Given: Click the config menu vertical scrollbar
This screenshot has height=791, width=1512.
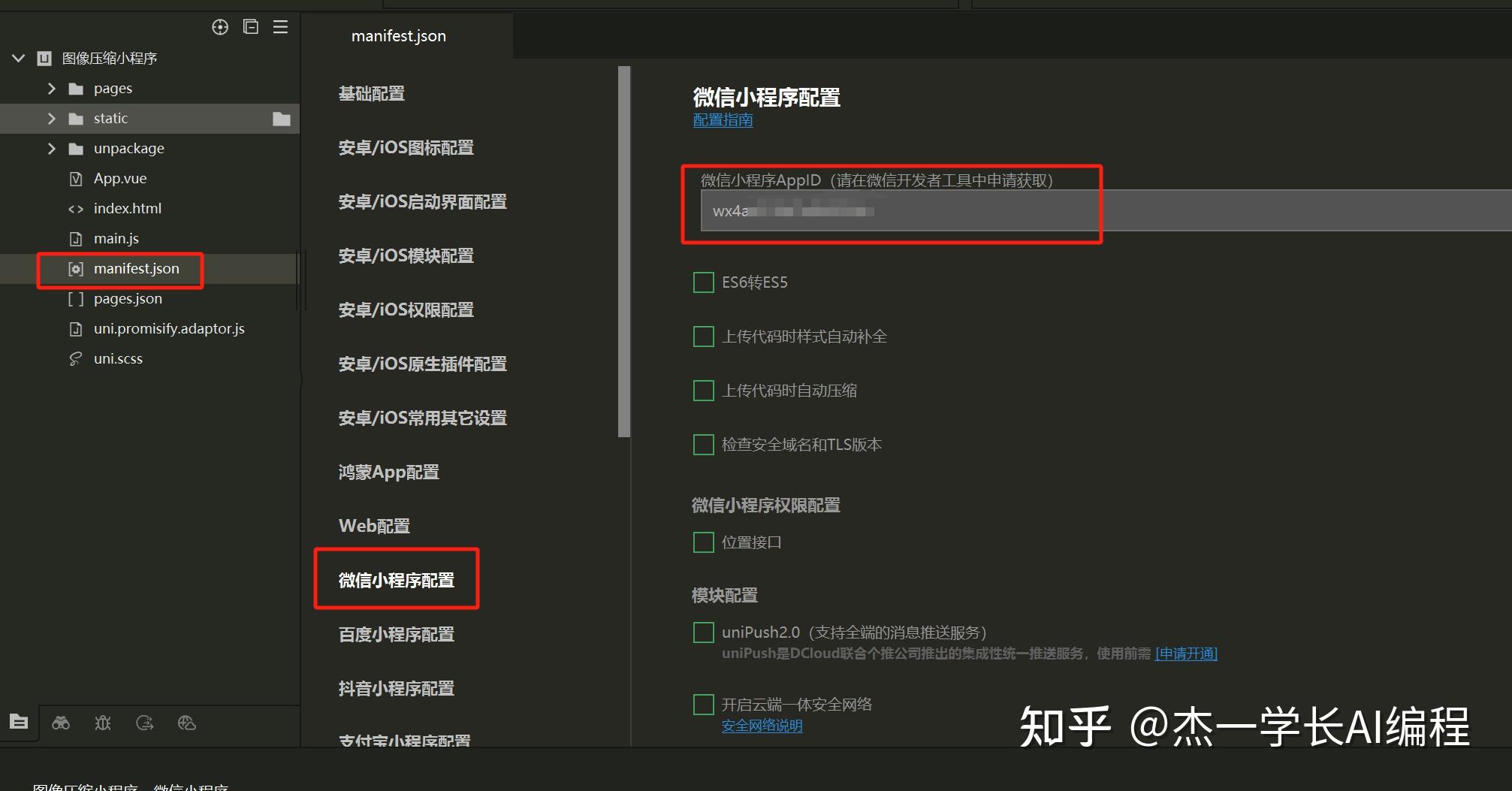Looking at the screenshot, I should click(x=624, y=252).
